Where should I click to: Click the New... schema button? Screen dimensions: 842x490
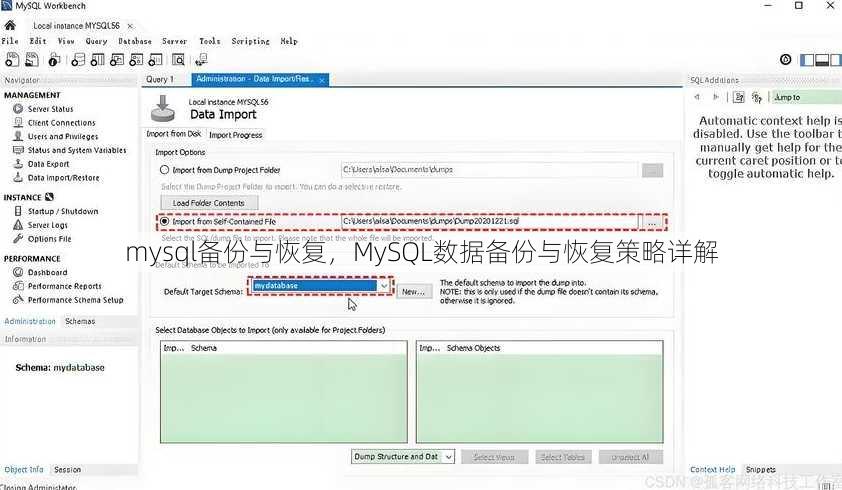pyautogui.click(x=413, y=292)
